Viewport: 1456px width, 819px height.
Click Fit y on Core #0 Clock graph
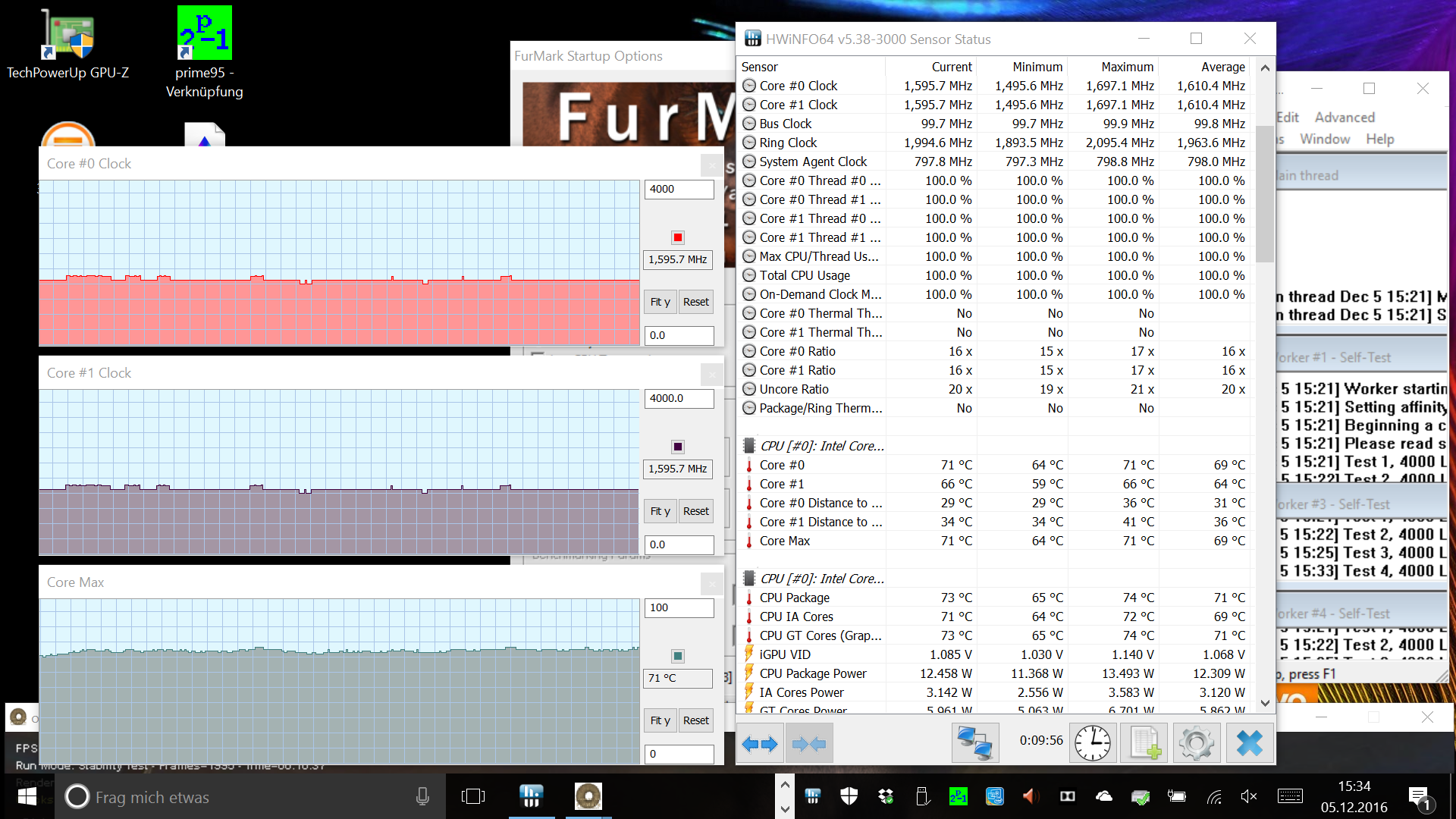(x=660, y=302)
